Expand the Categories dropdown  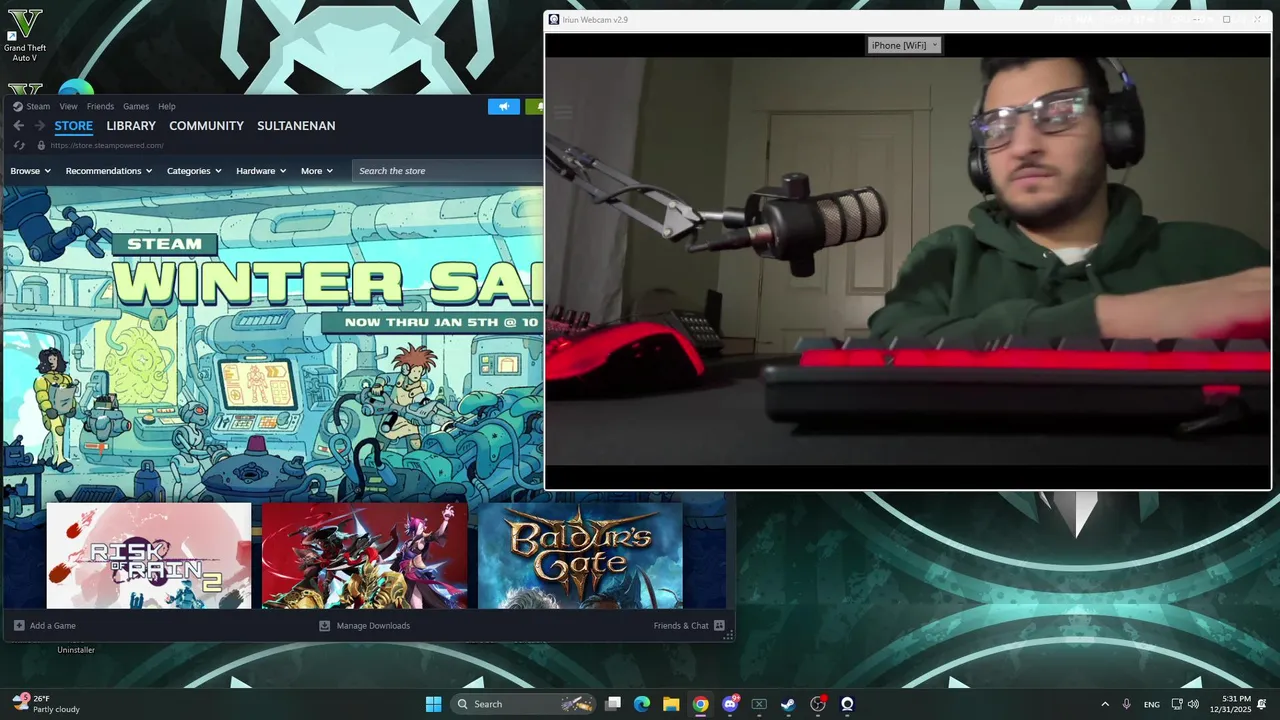194,171
